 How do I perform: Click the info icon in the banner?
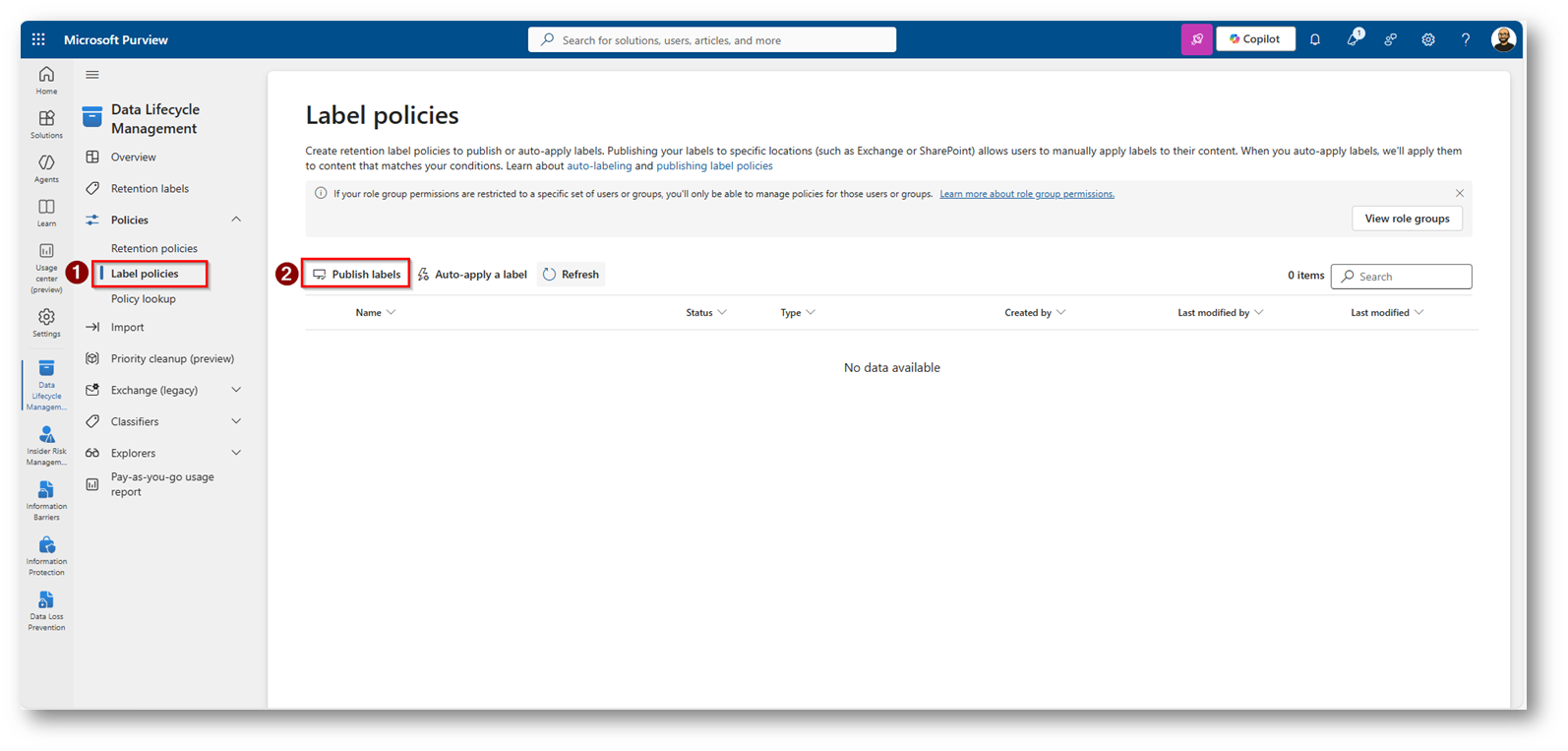point(321,194)
